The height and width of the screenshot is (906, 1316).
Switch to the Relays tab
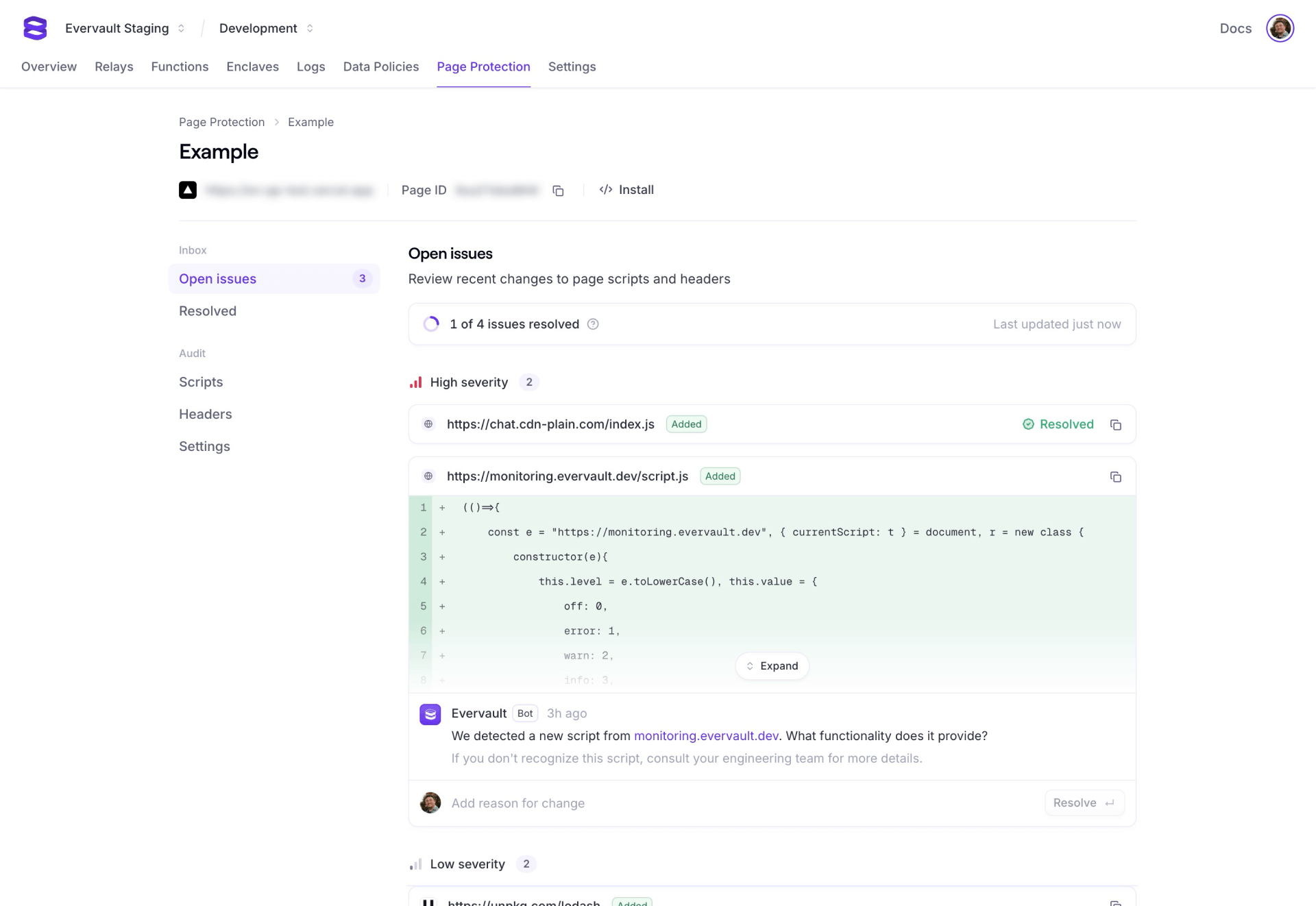114,66
